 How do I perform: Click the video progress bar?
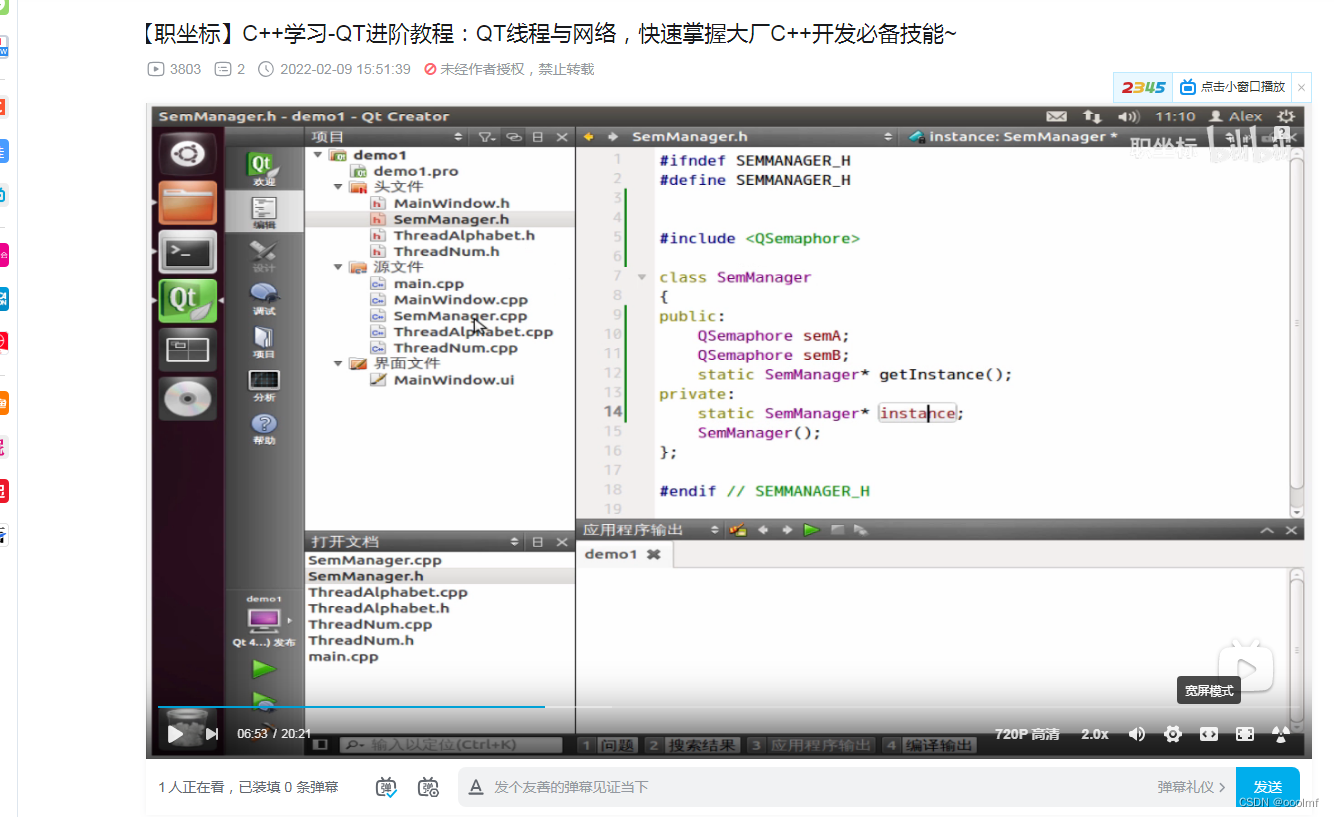point(729,707)
